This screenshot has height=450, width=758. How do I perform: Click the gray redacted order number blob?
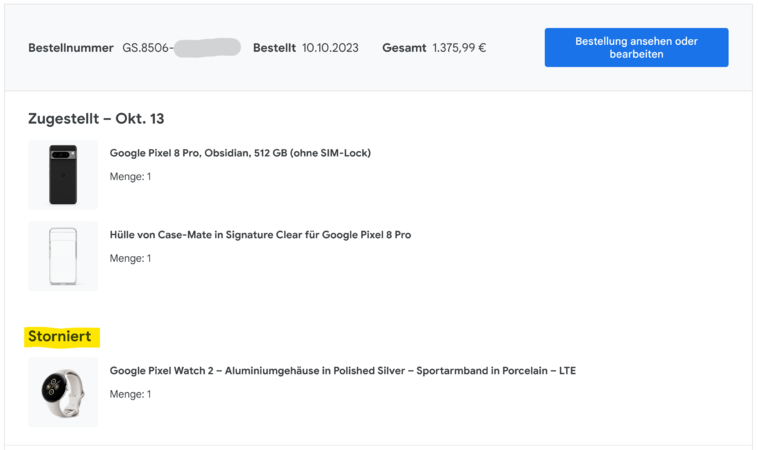tap(207, 48)
